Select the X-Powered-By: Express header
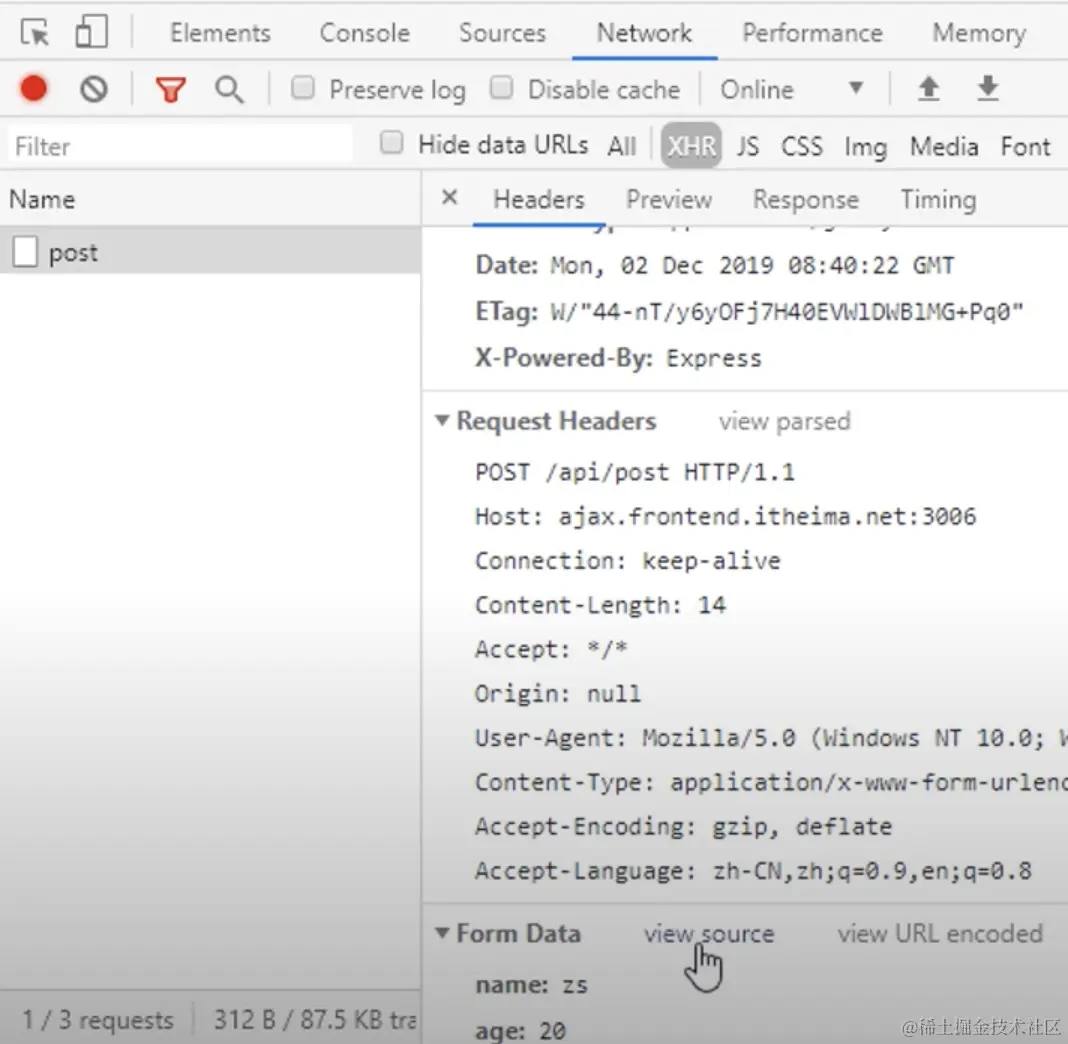This screenshot has width=1068, height=1044. point(618,358)
